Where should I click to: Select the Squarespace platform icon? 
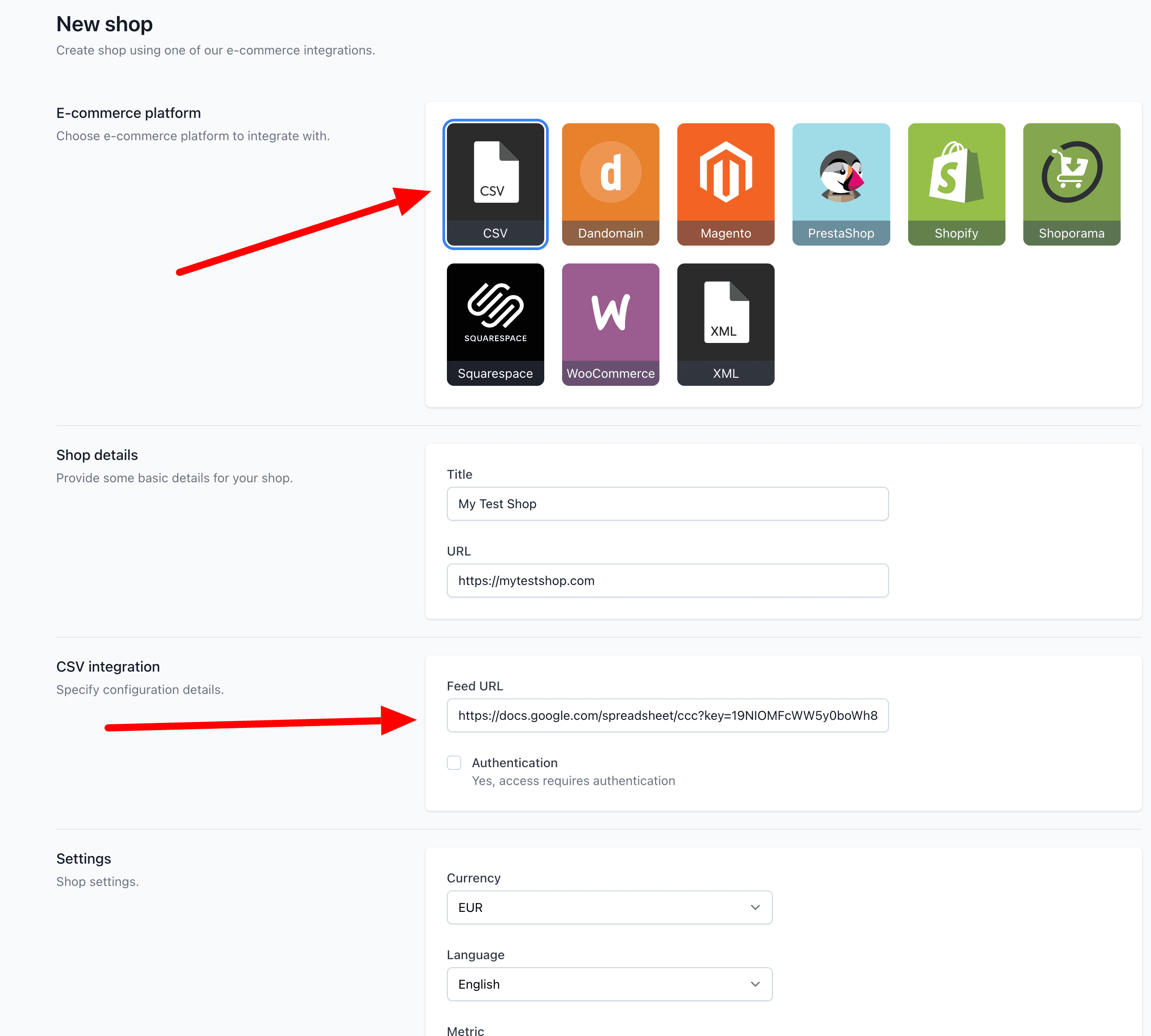pos(495,325)
